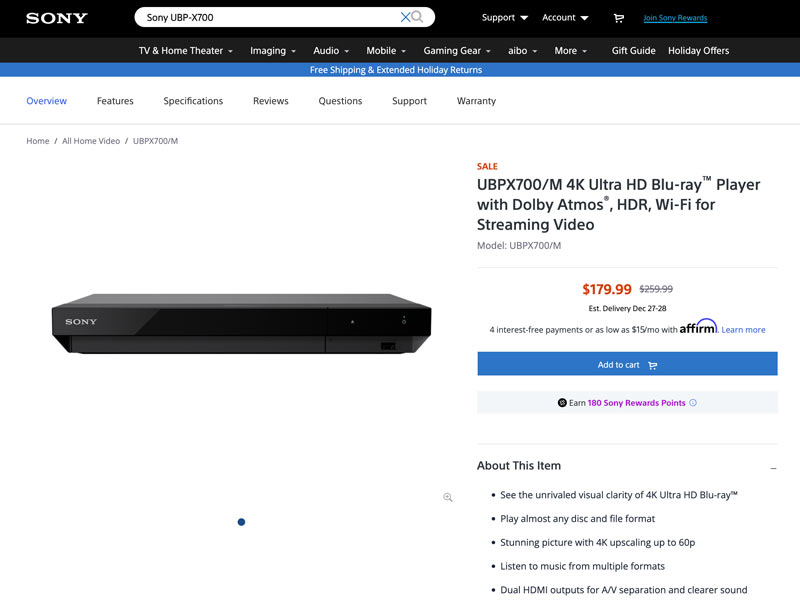The width and height of the screenshot is (800, 605).
Task: Submit search via the magnifier icon
Action: (416, 17)
